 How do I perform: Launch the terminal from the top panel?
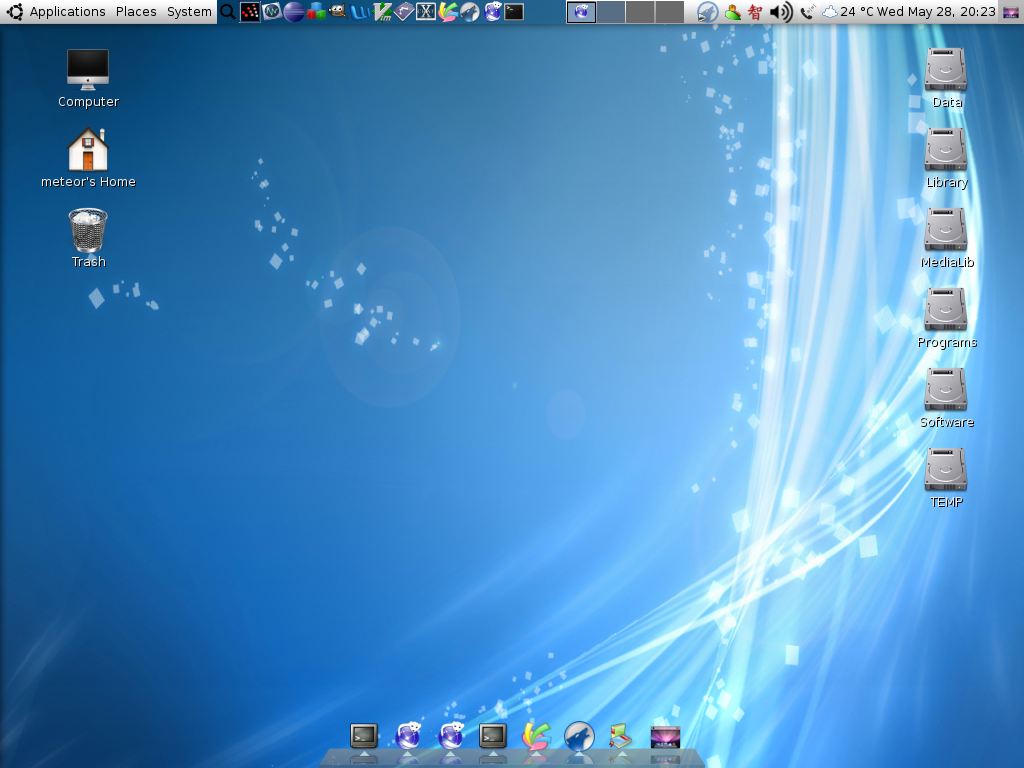pyautogui.click(x=514, y=12)
